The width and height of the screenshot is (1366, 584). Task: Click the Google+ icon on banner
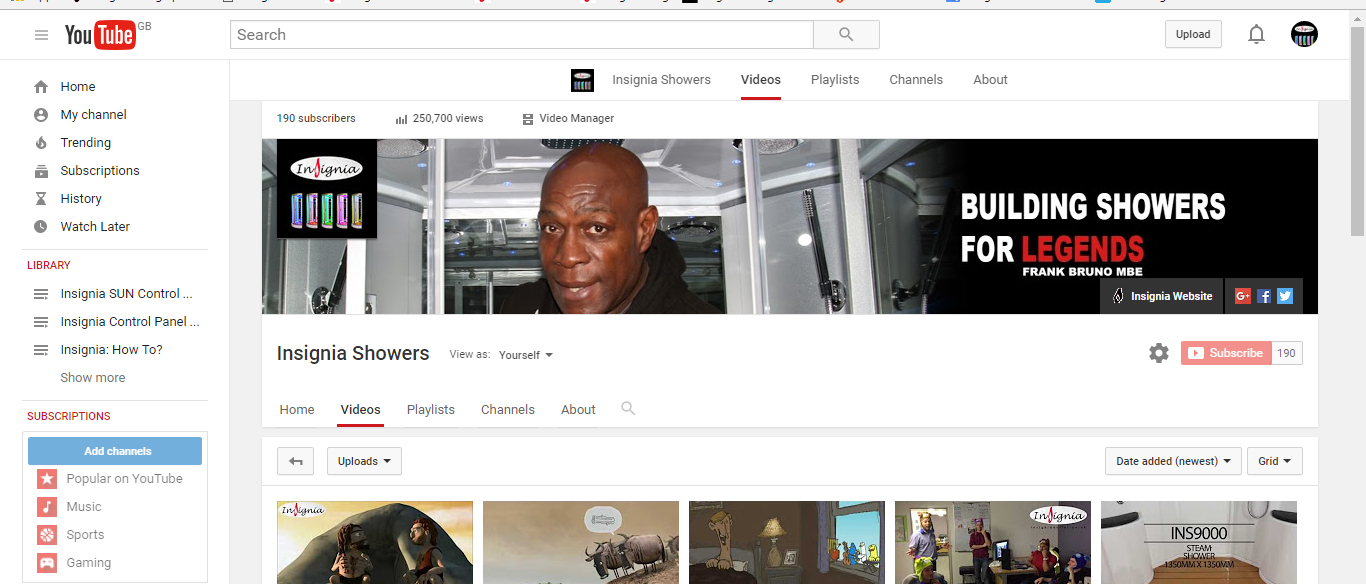click(1243, 296)
